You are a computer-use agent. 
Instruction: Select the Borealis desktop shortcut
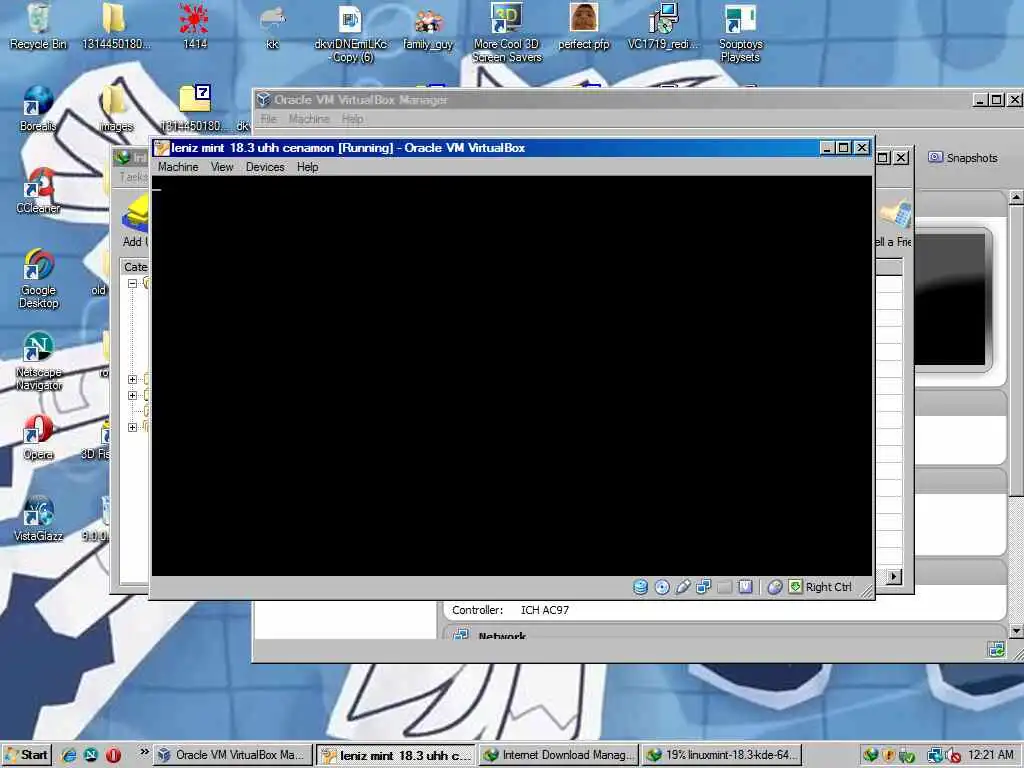click(38, 109)
